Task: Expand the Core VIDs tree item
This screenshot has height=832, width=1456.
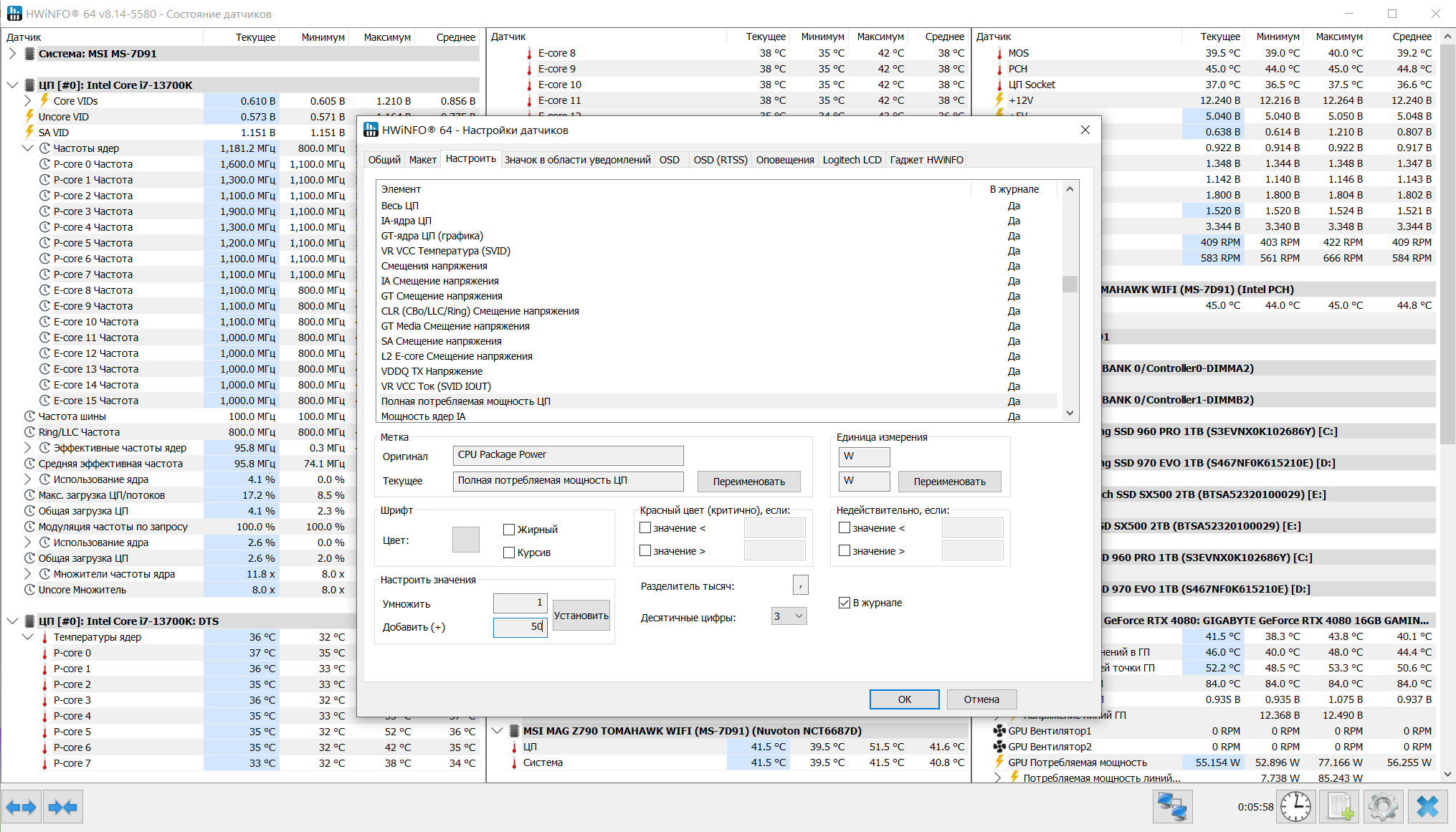Action: [28, 101]
